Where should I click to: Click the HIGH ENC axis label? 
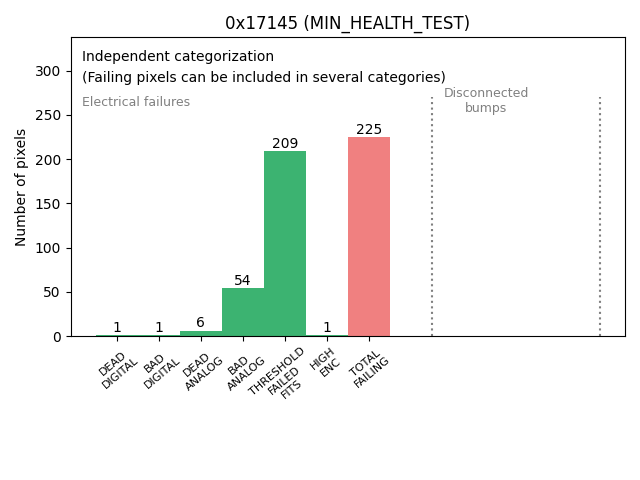coord(325,365)
